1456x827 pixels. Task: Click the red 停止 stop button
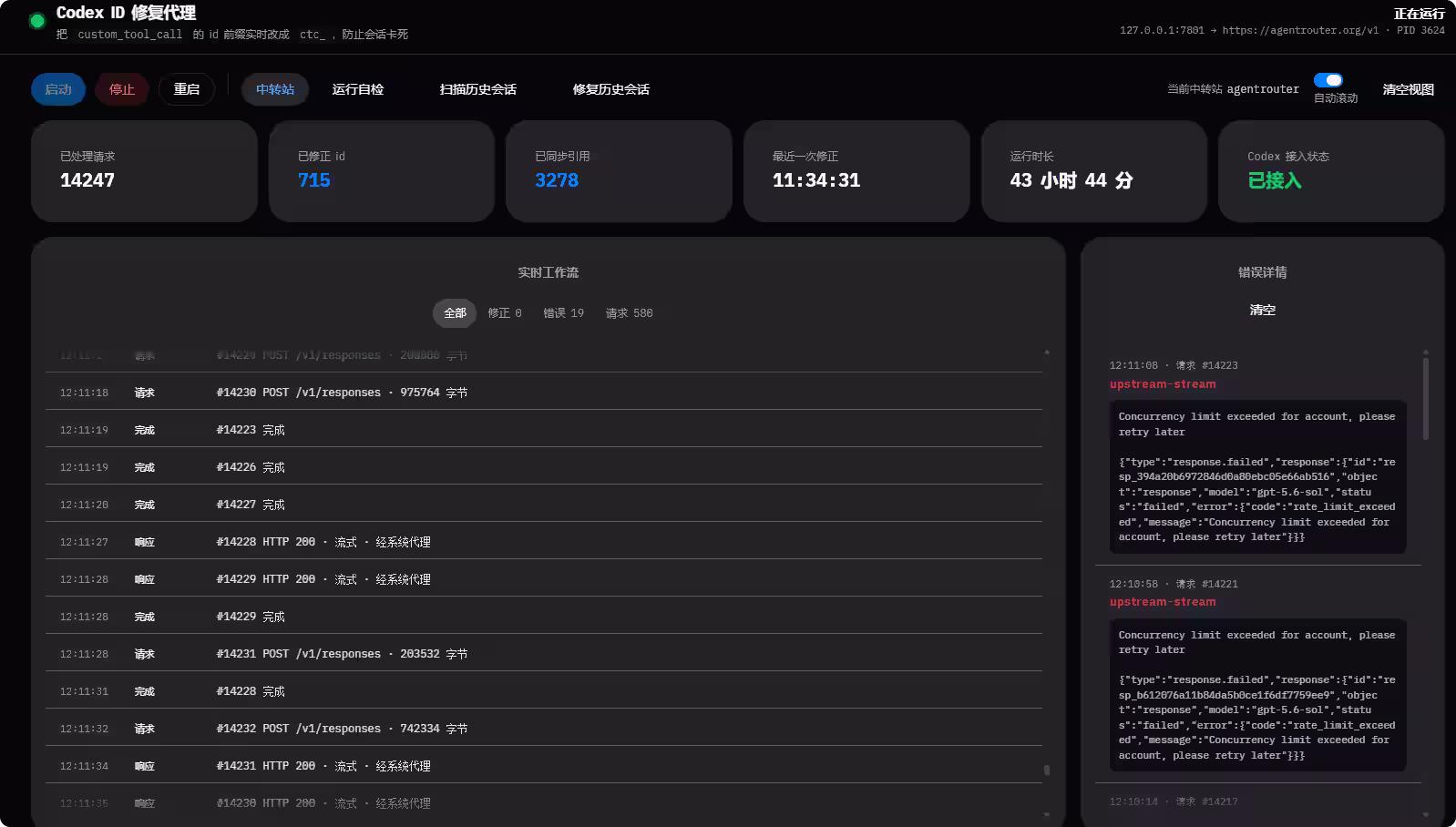coord(122,89)
